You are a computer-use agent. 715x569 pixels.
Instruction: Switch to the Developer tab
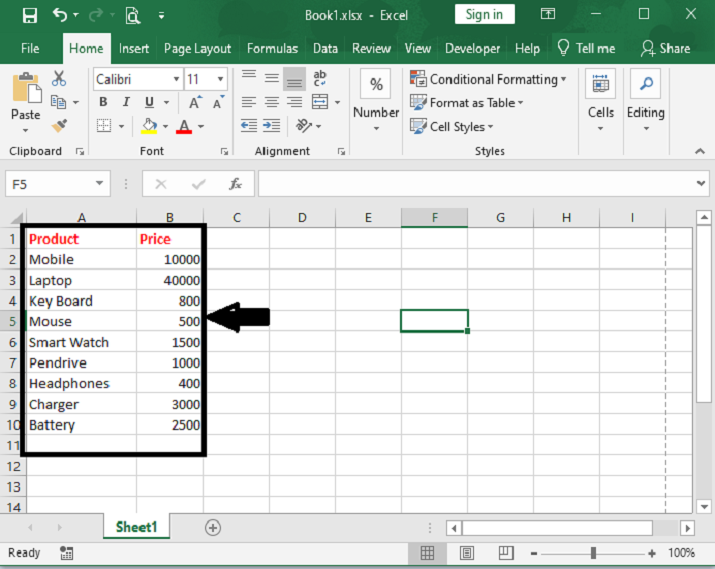click(472, 48)
